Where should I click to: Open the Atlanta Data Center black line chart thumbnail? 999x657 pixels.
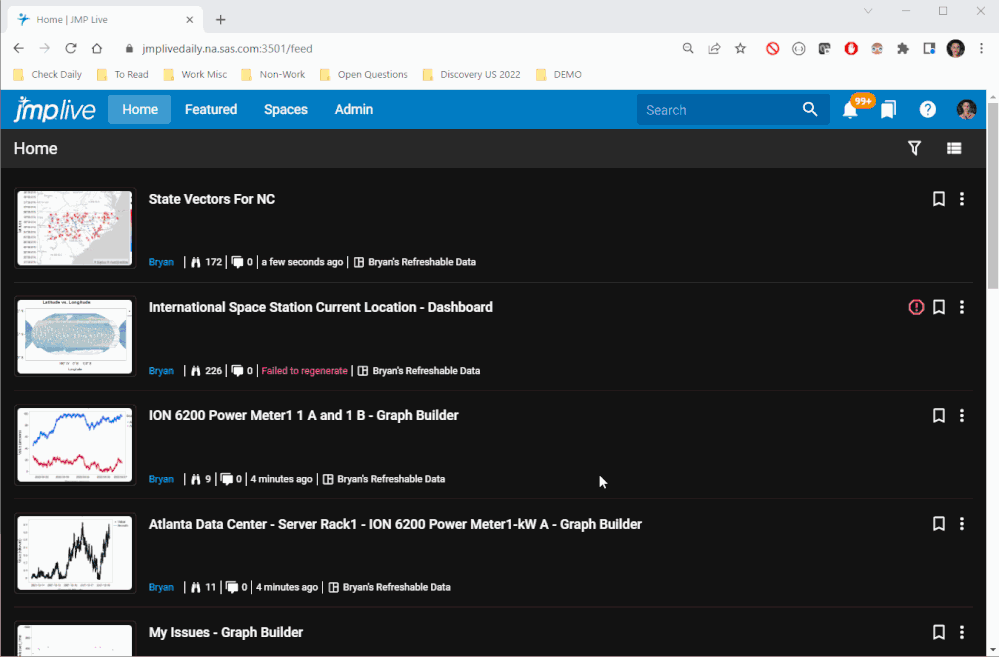pyautogui.click(x=75, y=553)
